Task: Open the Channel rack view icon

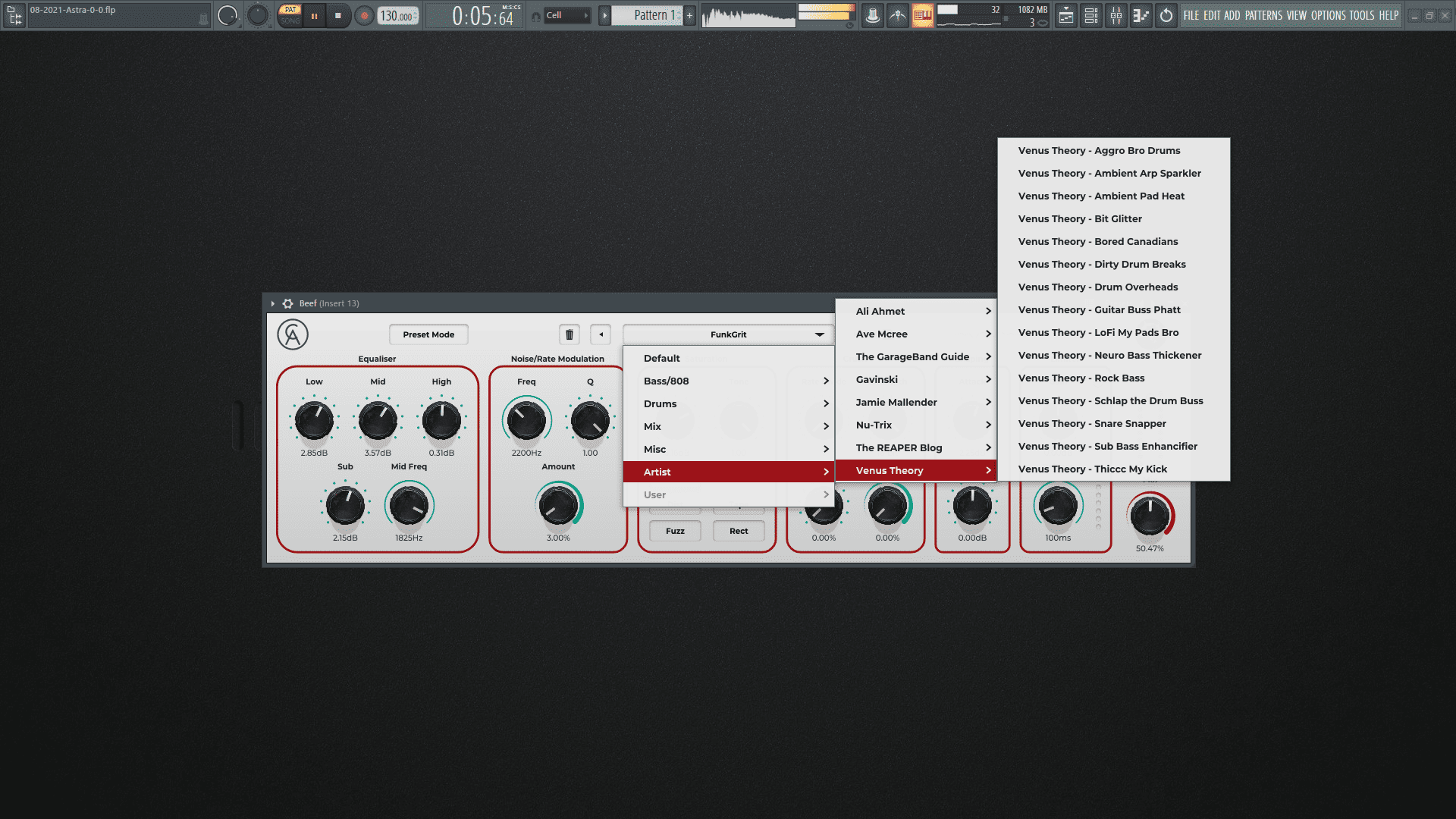Action: click(x=1091, y=15)
